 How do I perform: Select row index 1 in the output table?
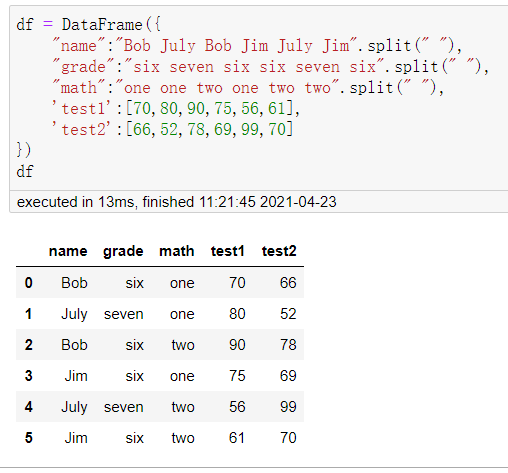[x=29, y=314]
